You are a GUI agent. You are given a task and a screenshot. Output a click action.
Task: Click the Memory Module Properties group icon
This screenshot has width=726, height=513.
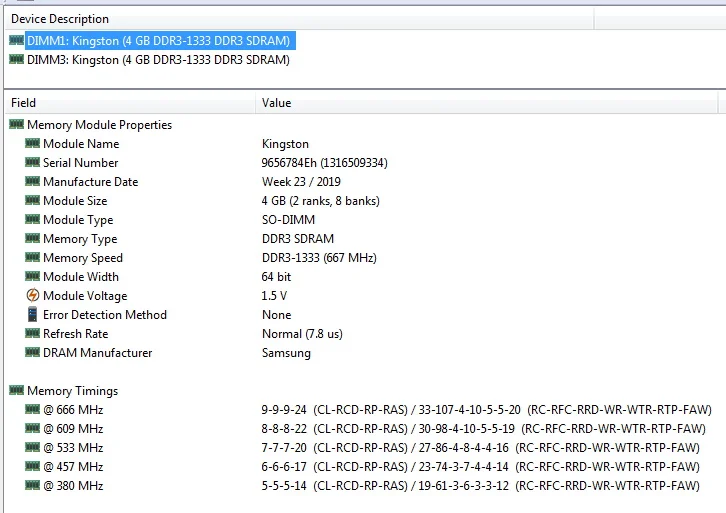click(x=16, y=124)
